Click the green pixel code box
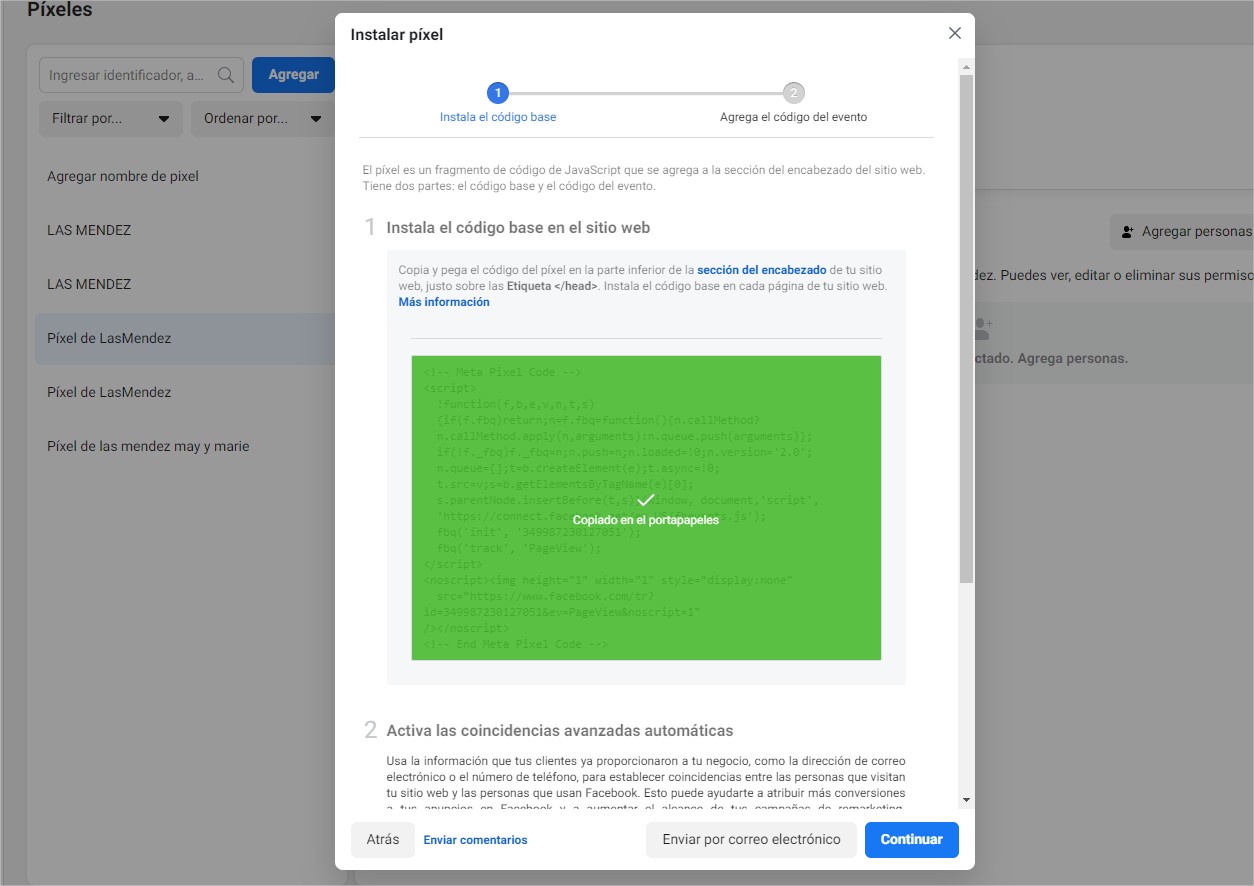Screen dimensions: 1254x886 click(646, 508)
